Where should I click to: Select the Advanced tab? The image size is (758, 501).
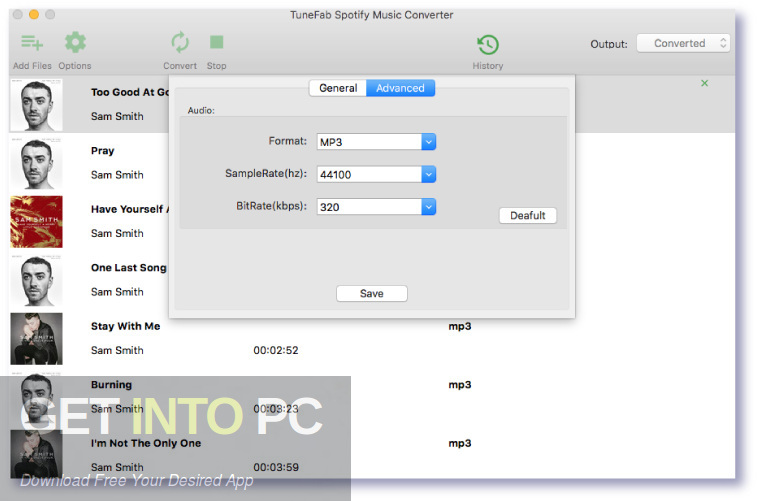click(x=400, y=88)
